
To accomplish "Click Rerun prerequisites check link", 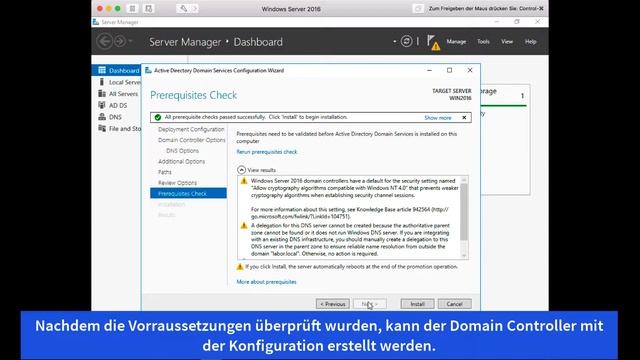I will click(267, 152).
